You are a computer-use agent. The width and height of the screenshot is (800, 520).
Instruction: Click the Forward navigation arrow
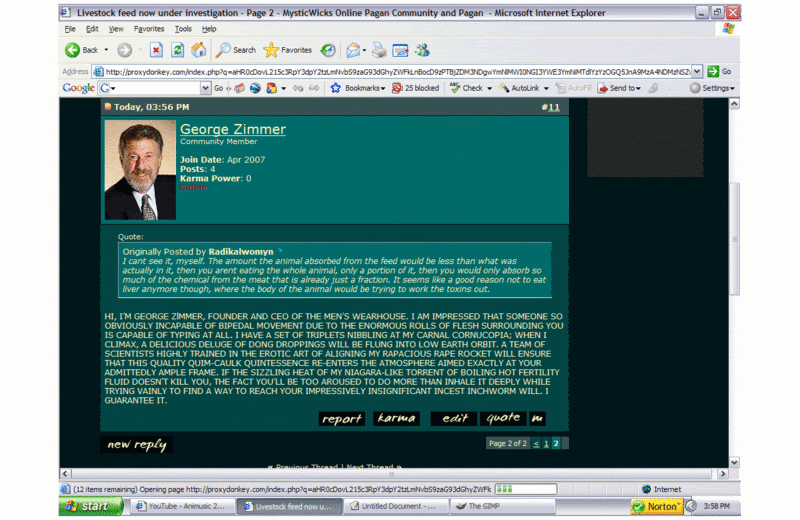pyautogui.click(x=124, y=50)
